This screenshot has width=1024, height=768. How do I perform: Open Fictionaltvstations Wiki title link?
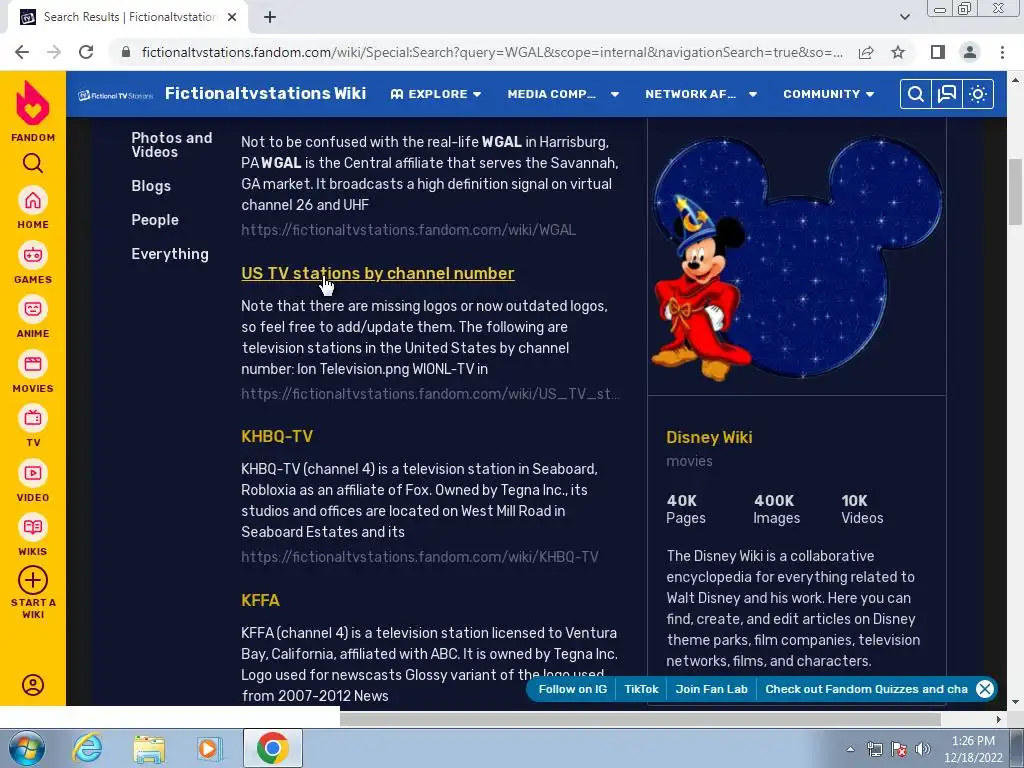pos(265,93)
